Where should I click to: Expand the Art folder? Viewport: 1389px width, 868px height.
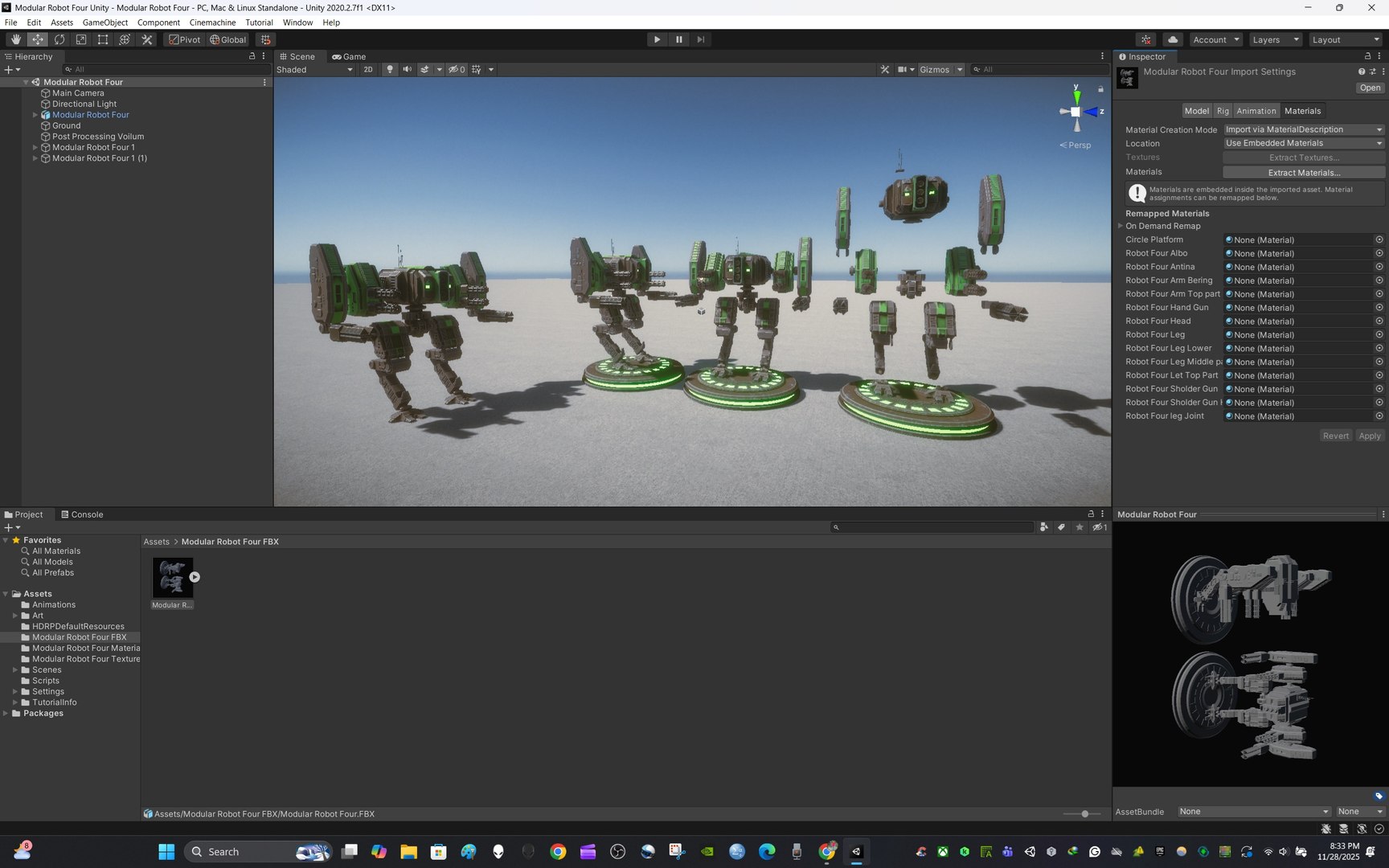point(15,616)
